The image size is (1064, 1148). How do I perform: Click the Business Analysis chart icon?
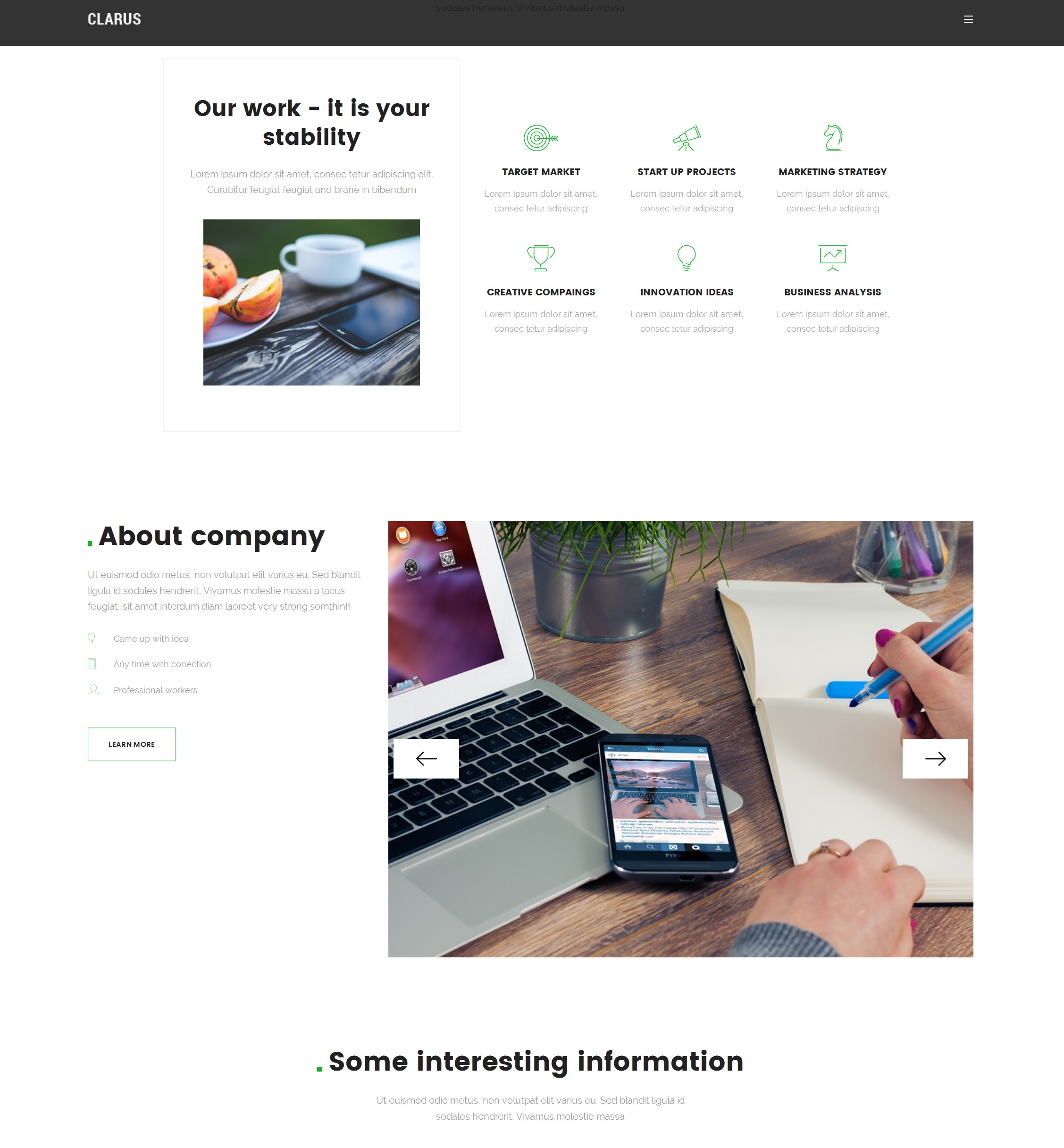click(x=832, y=258)
